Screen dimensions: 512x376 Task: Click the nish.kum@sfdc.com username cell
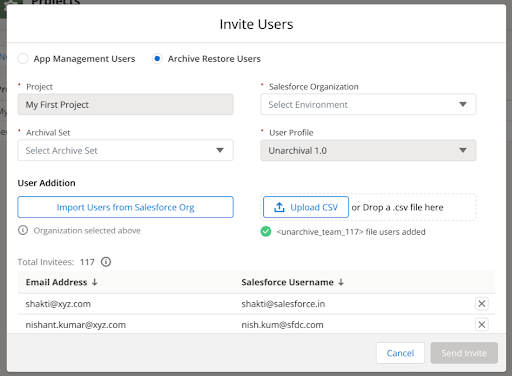(x=282, y=325)
